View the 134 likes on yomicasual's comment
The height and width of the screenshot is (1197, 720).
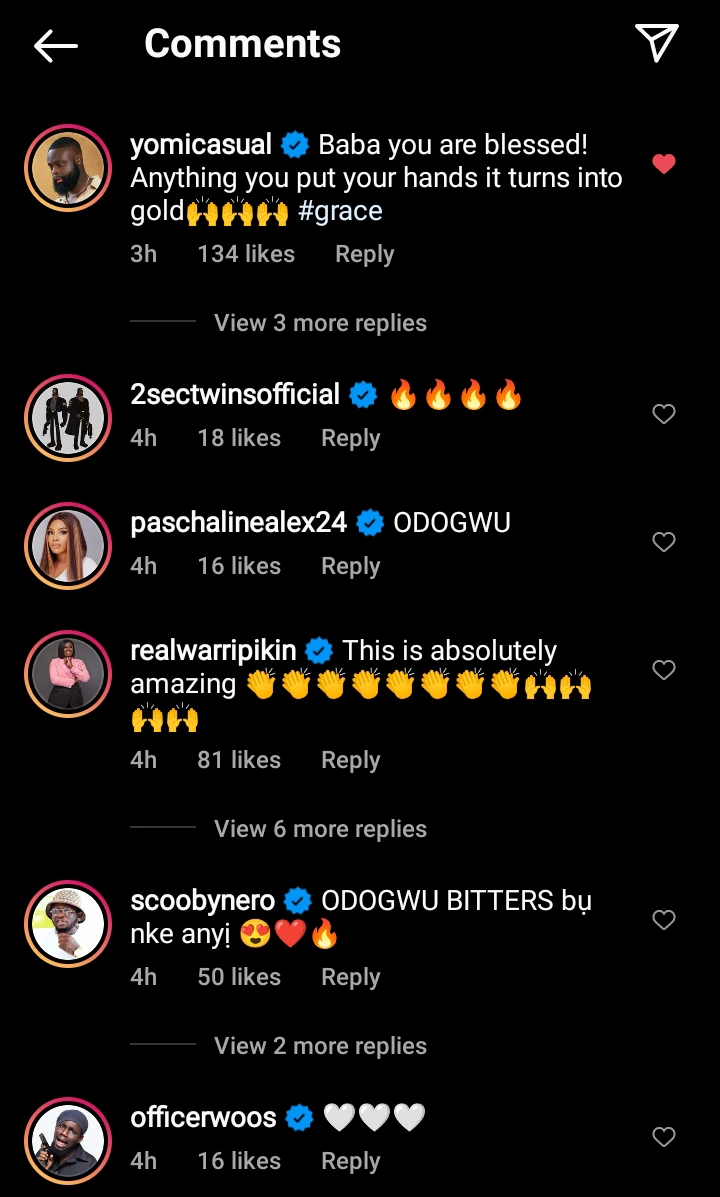pos(246,254)
